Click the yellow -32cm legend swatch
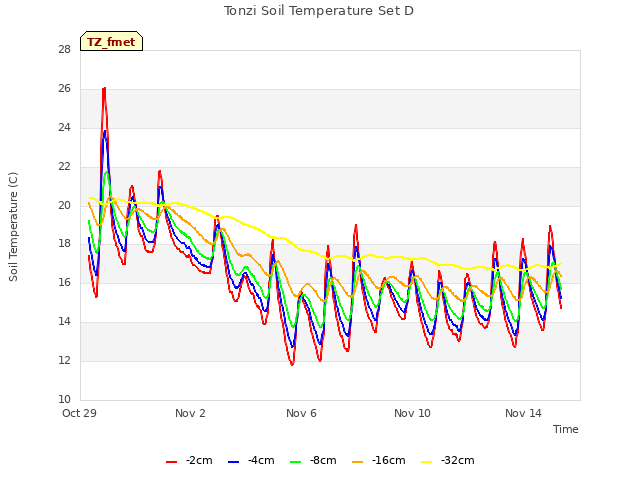Viewport: 640px width, 480px height. pos(427,462)
